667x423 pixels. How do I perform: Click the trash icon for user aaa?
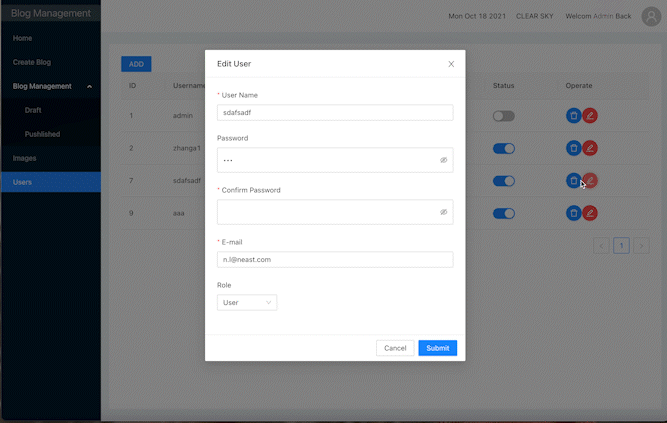pos(573,213)
